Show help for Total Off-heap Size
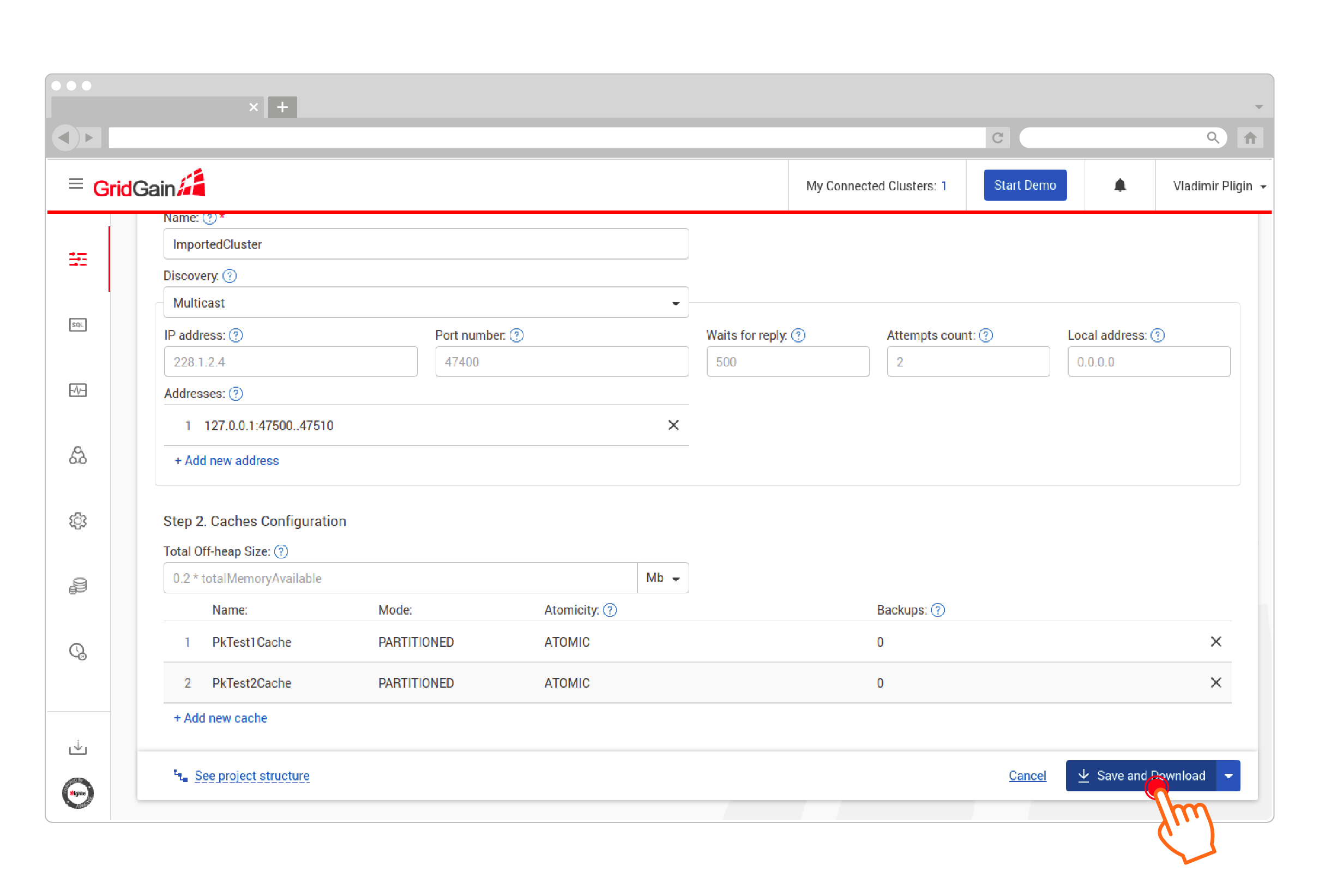The height and width of the screenshot is (896, 1319). (281, 551)
